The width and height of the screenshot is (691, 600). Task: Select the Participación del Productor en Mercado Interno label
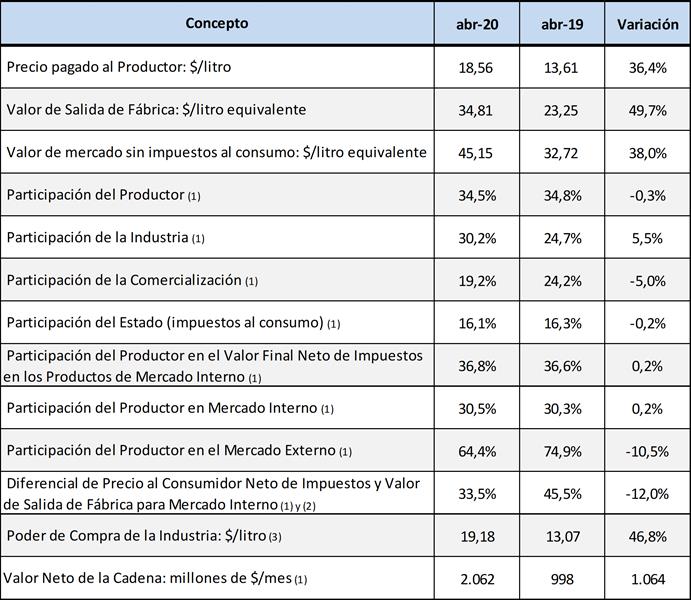pos(170,408)
